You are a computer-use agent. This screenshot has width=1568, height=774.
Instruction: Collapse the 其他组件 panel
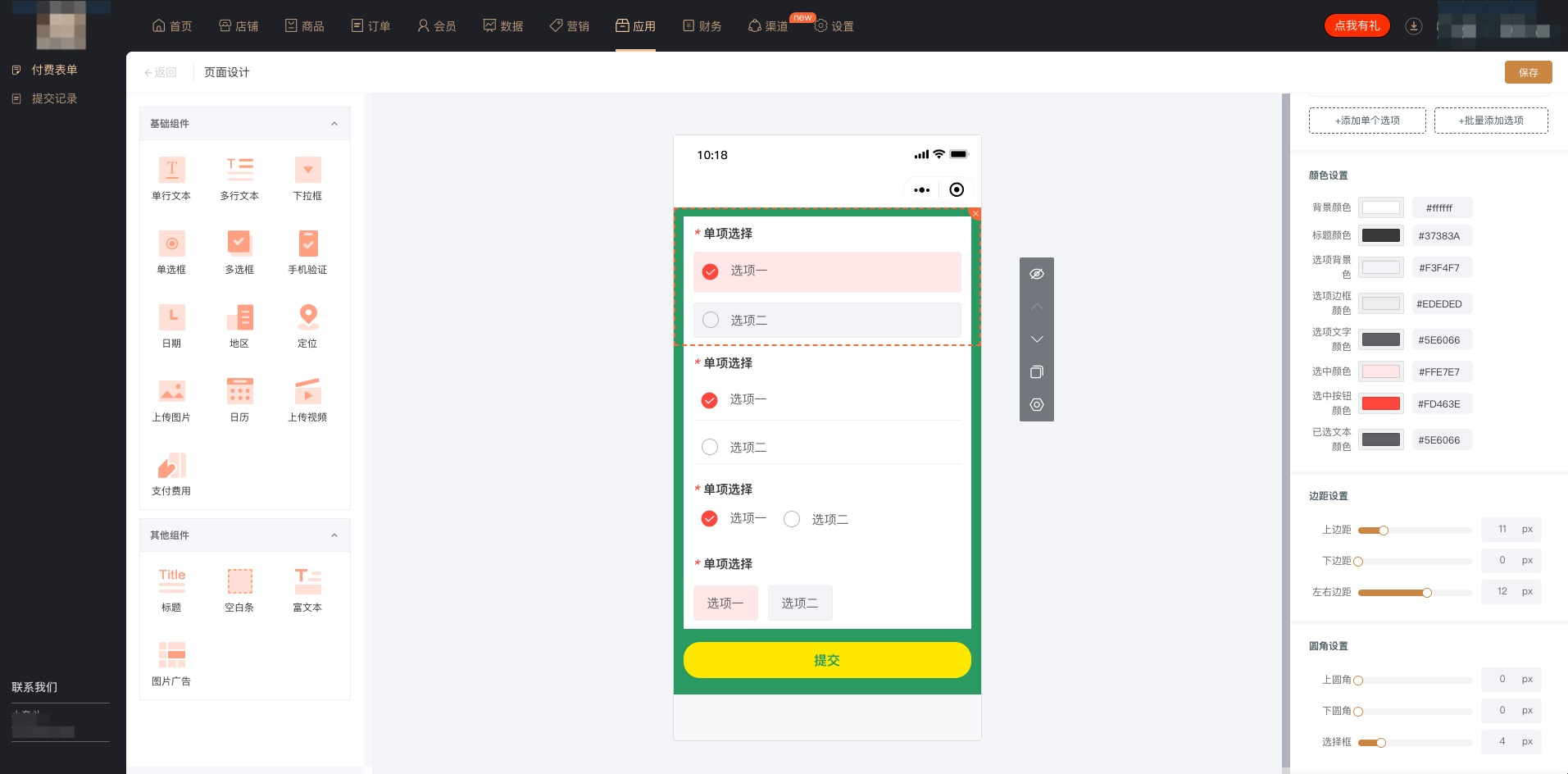pyautogui.click(x=334, y=535)
